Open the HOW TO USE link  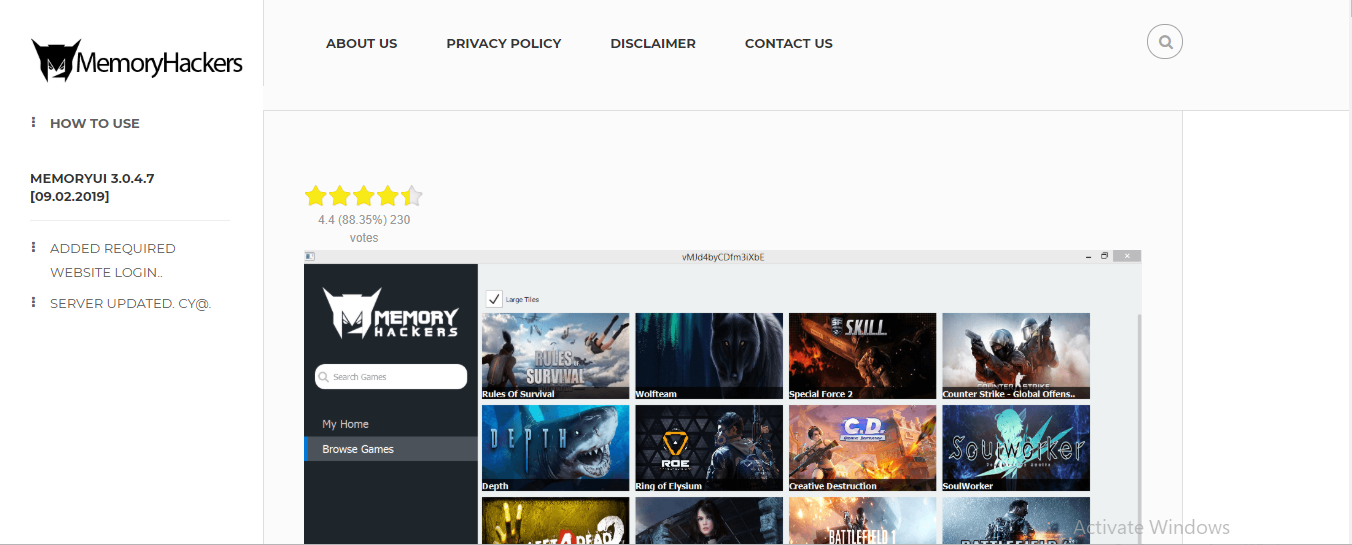[95, 123]
